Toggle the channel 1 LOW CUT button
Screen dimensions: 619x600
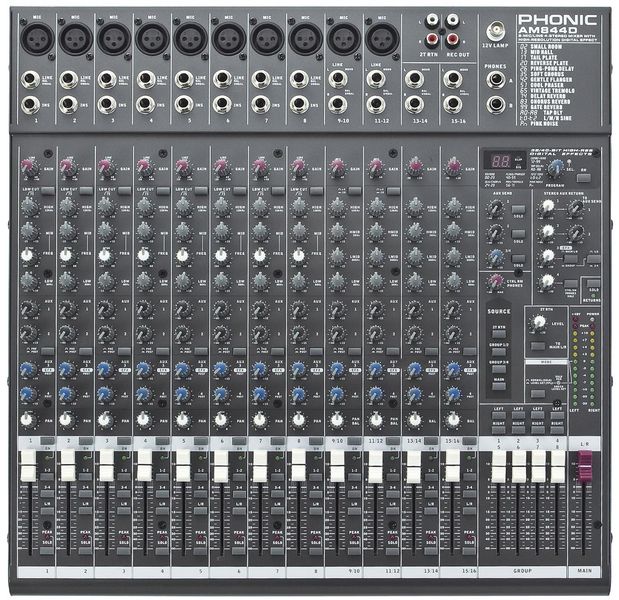[48, 191]
